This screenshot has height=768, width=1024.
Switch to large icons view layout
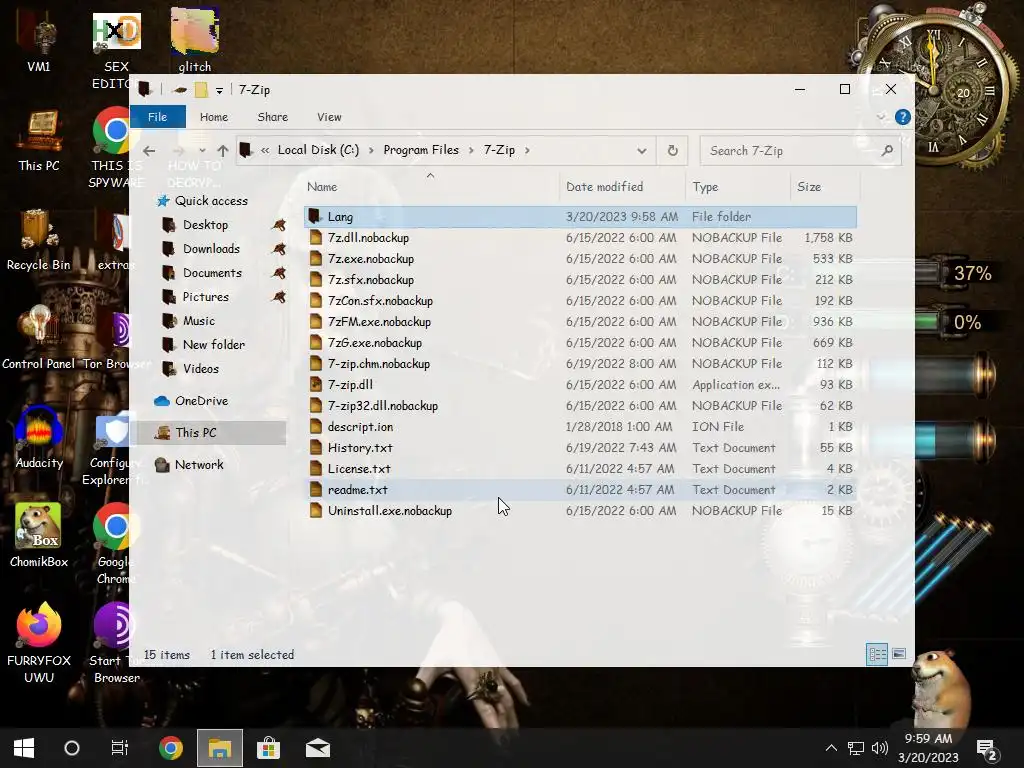[x=899, y=654]
